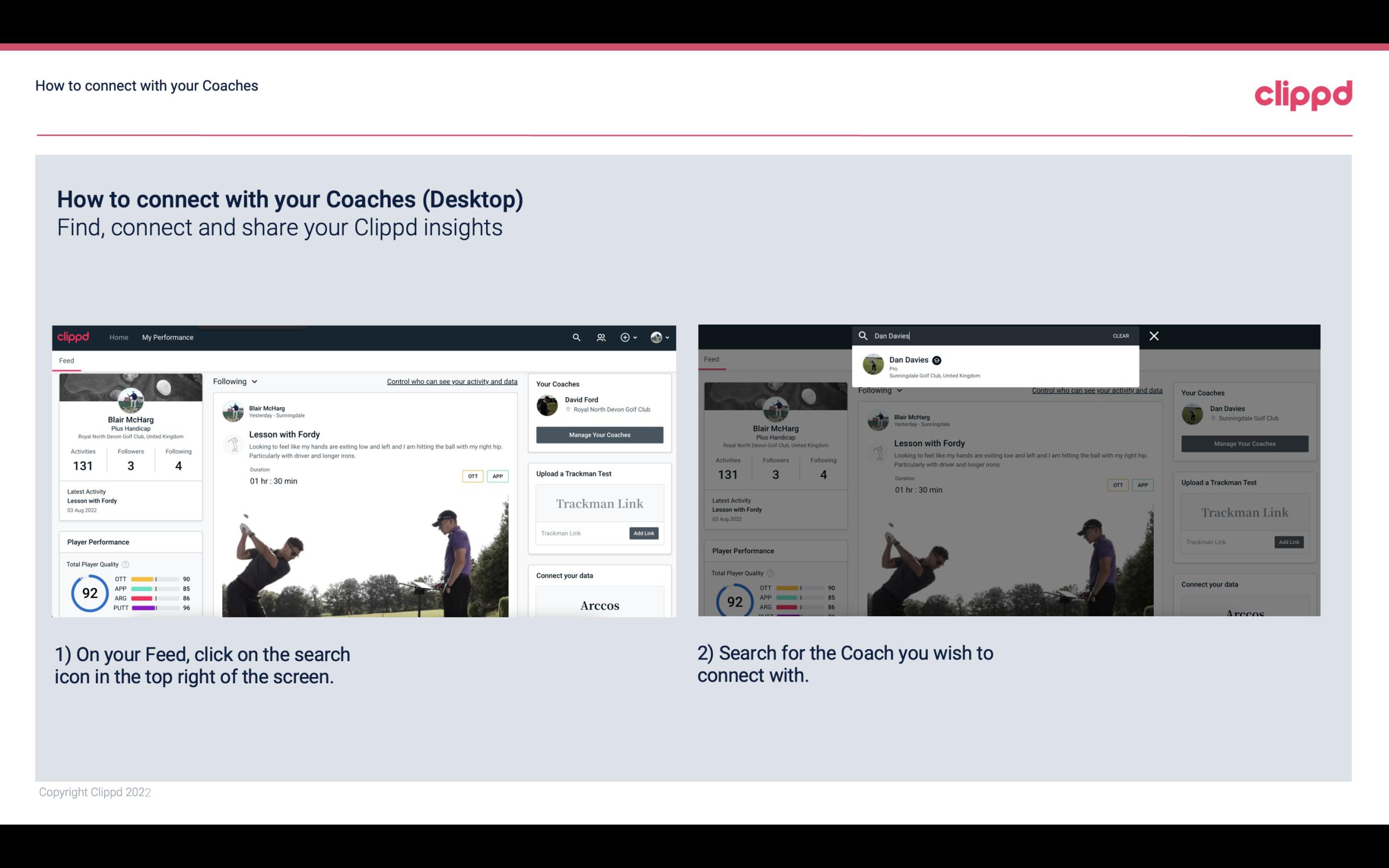Click the APP stat indicator icon
This screenshot has width=1389, height=868.
tap(151, 589)
